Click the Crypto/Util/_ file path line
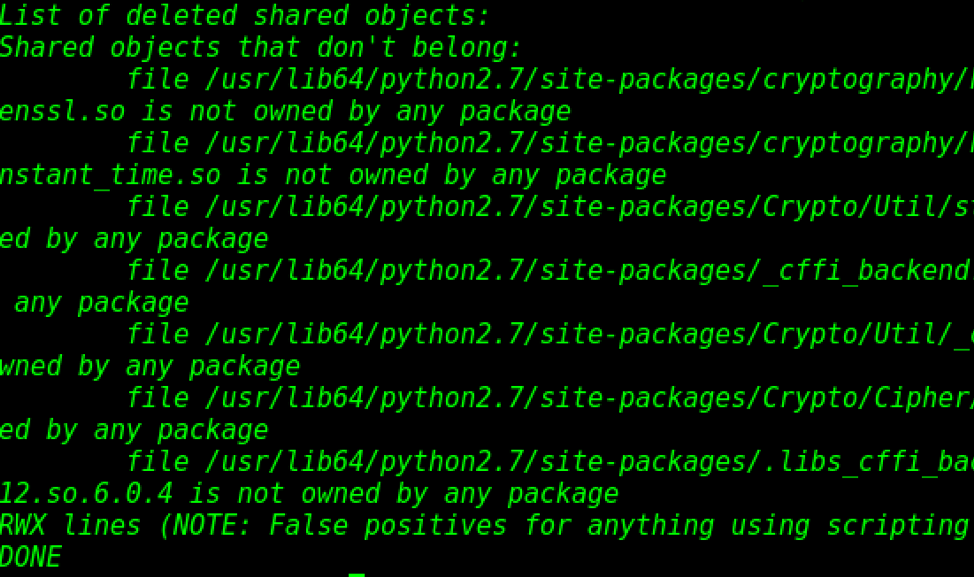The width and height of the screenshot is (974, 577). point(550,335)
